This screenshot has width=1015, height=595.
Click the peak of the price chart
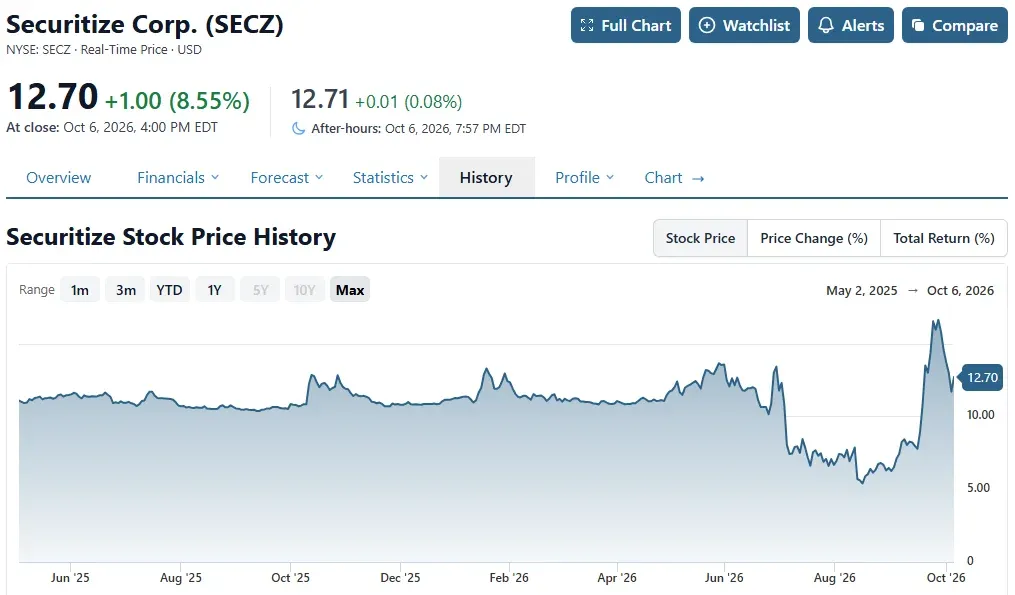click(x=936, y=320)
